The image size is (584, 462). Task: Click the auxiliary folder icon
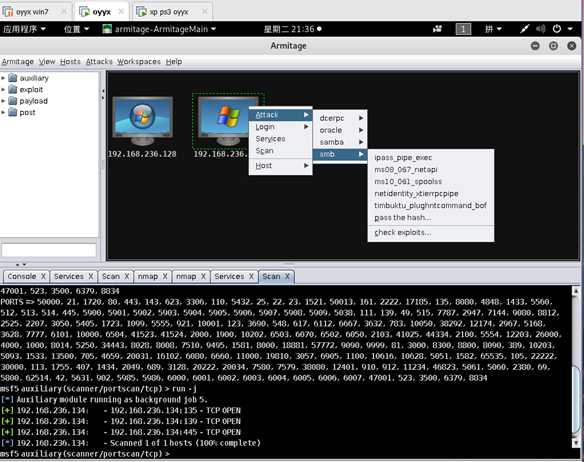pos(13,78)
